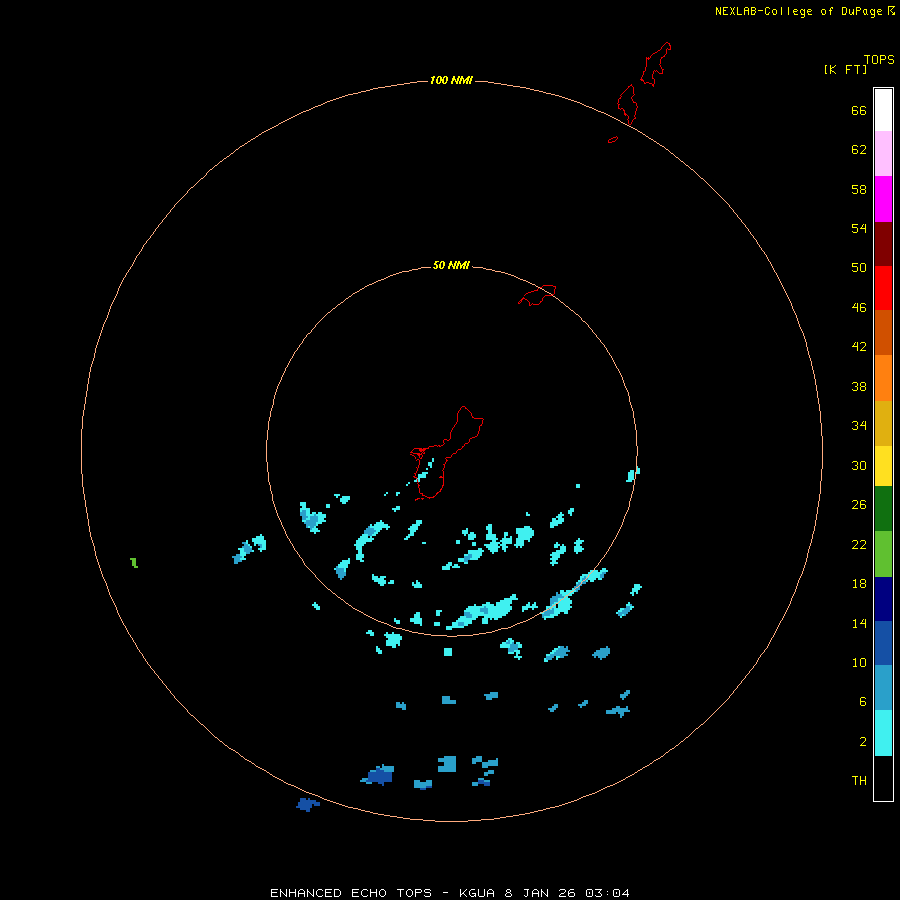900x900 pixels.
Task: Click the legend value 26
Action: 859,505
